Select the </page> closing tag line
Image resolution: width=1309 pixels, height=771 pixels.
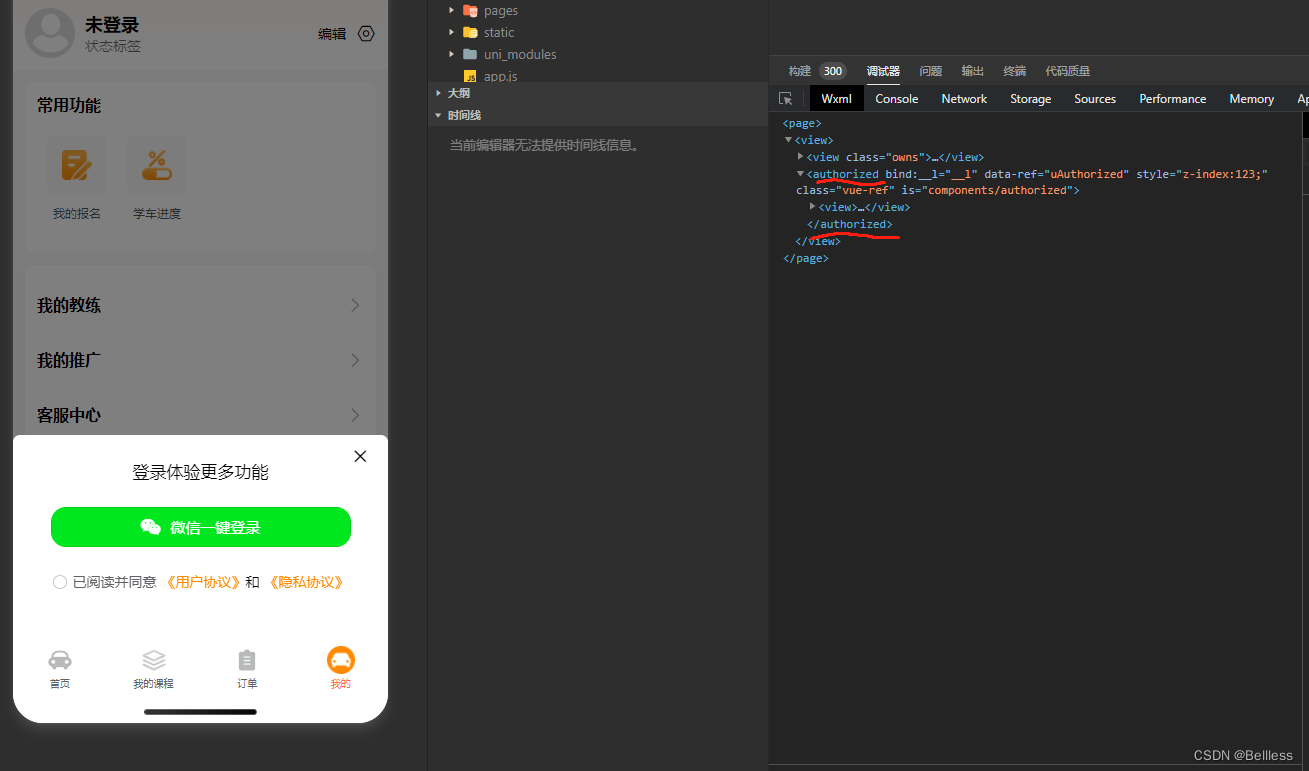(x=806, y=258)
